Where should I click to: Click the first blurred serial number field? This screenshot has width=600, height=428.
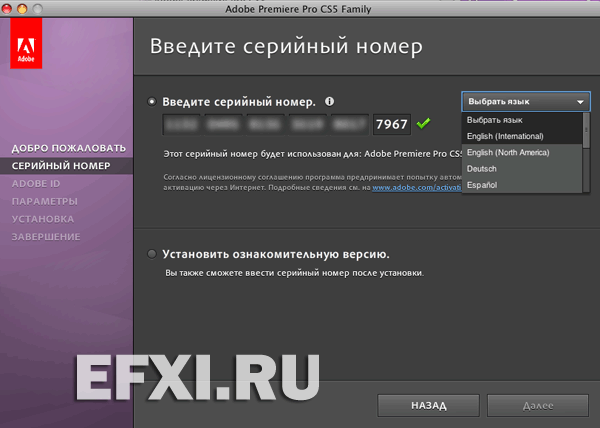[182, 124]
